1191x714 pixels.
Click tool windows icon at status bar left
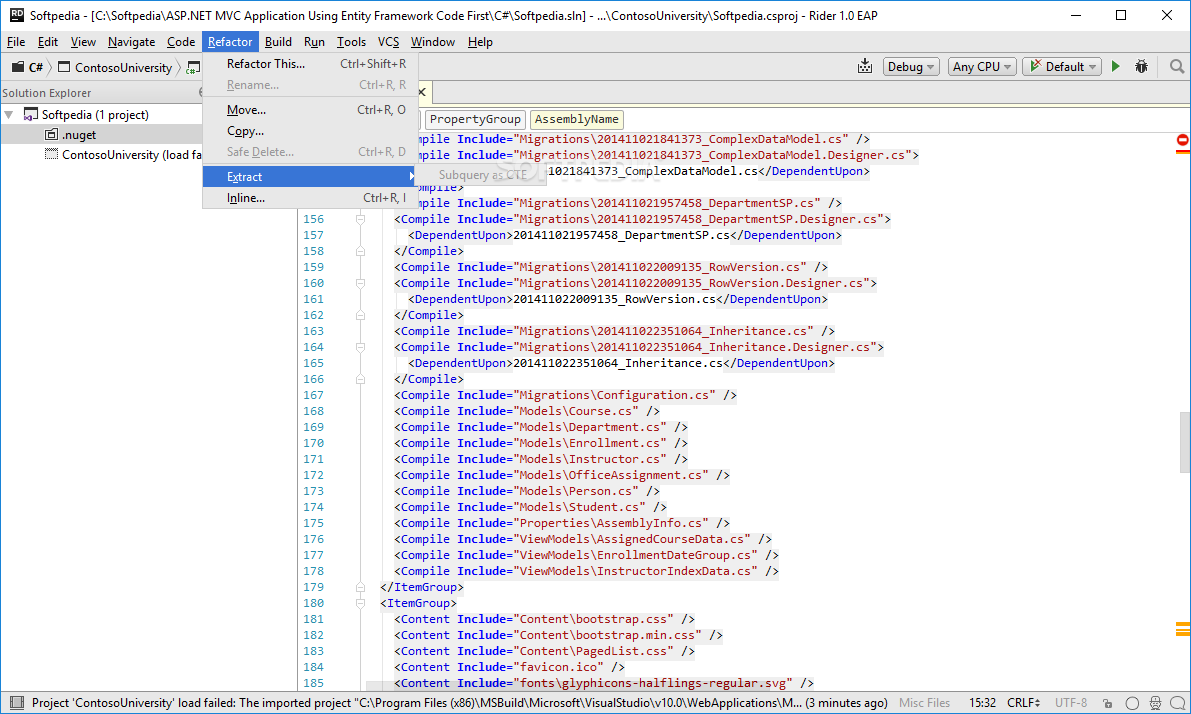coord(17,703)
